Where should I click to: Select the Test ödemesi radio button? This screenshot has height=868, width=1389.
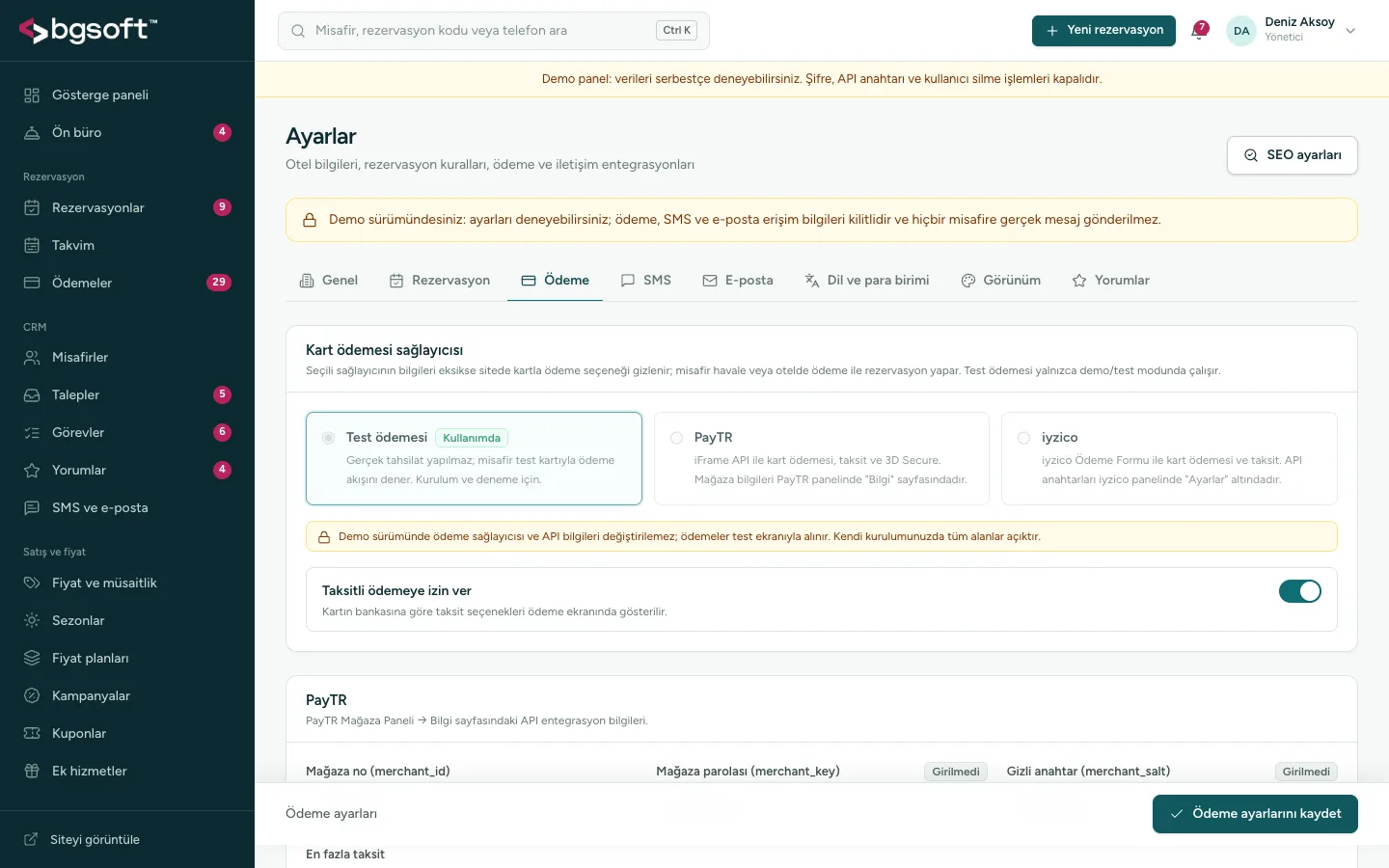pos(329,438)
